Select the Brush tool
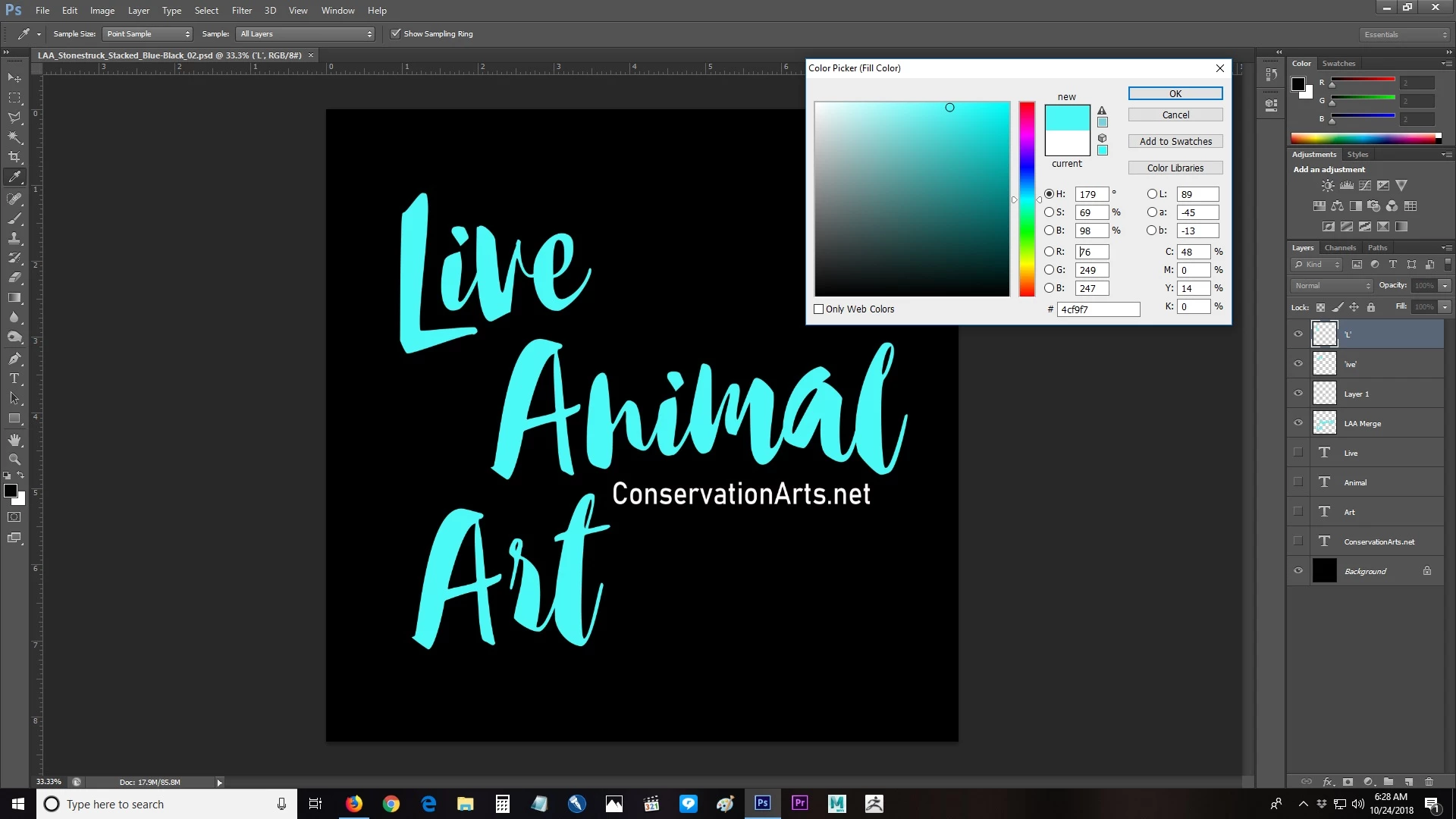Image resolution: width=1456 pixels, height=819 pixels. coord(14,218)
